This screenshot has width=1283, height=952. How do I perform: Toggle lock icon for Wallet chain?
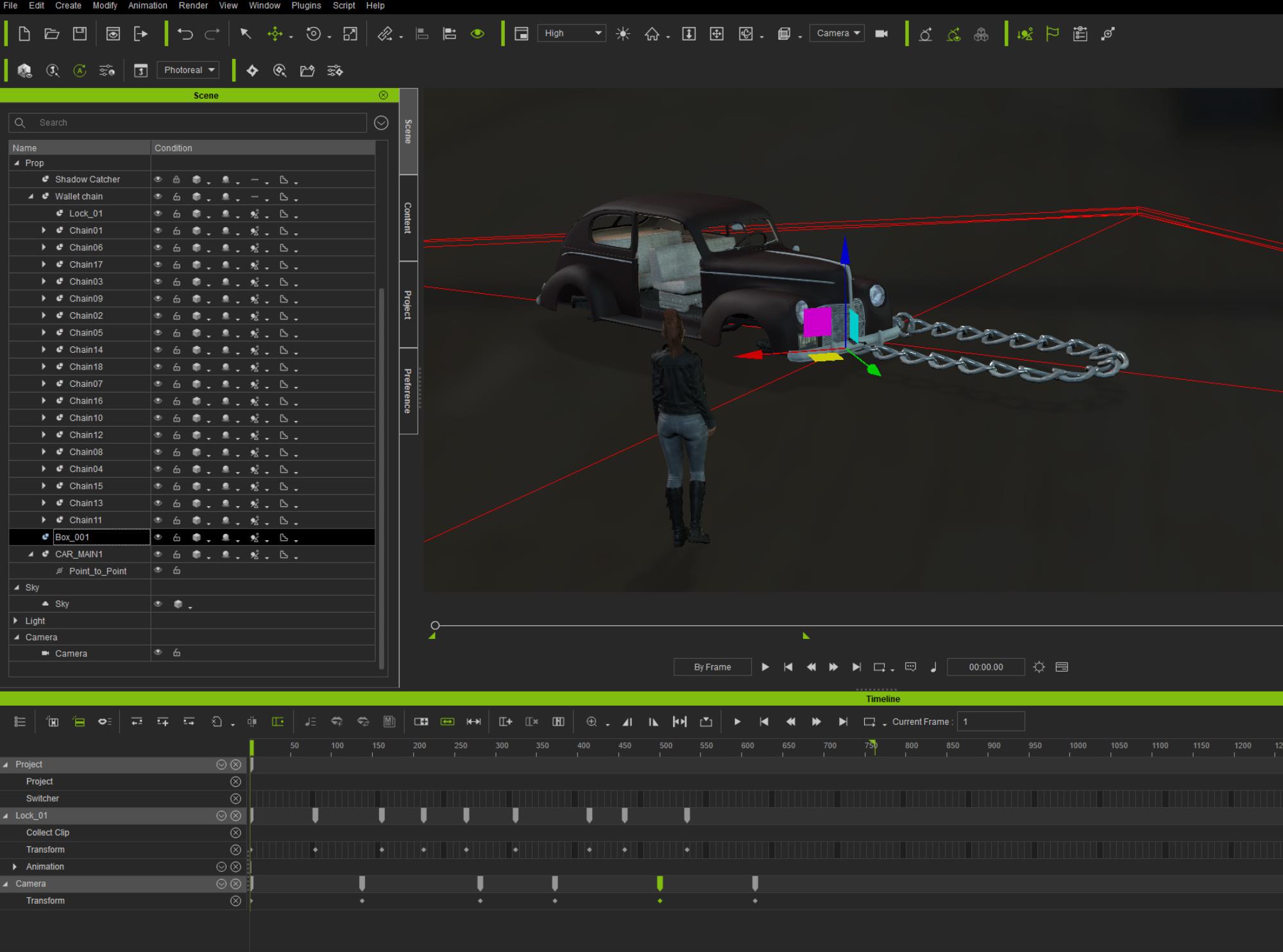tap(176, 196)
